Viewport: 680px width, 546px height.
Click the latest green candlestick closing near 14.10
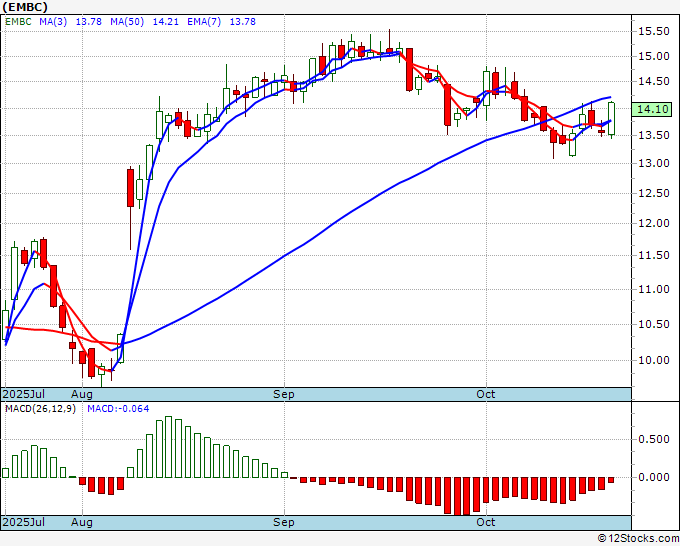click(611, 118)
